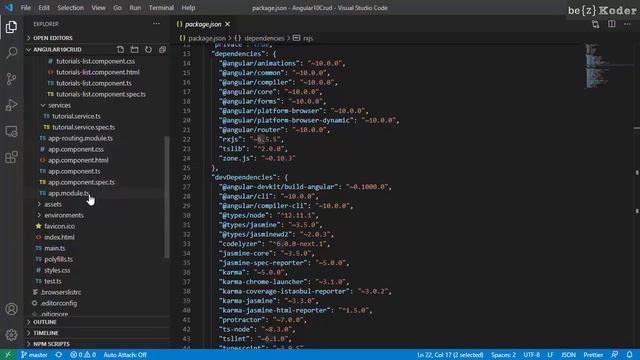Click dependencies in the breadcrumb
Screen dimensions: 640x360
click(264, 38)
